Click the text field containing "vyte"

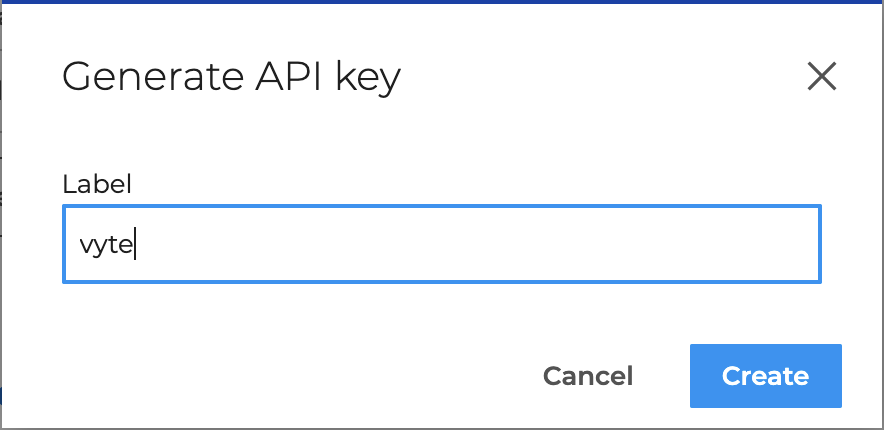pyautogui.click(x=441, y=245)
